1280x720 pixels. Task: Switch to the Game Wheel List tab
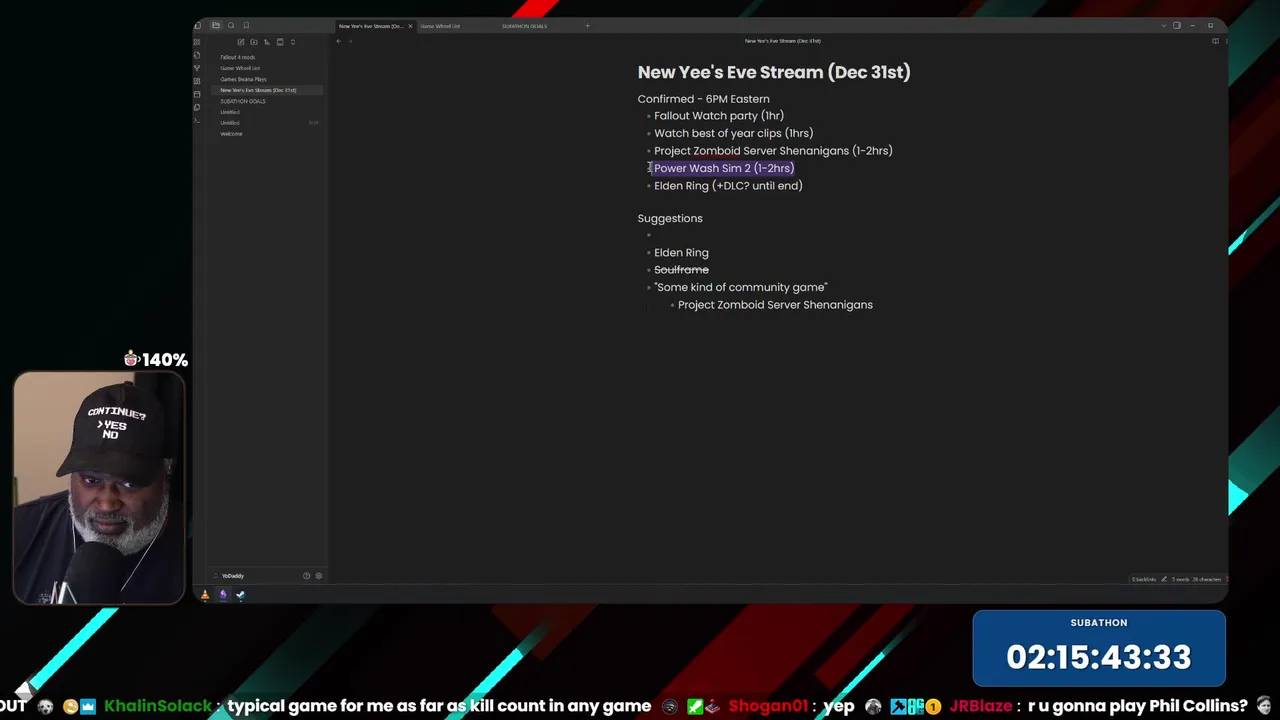(440, 26)
